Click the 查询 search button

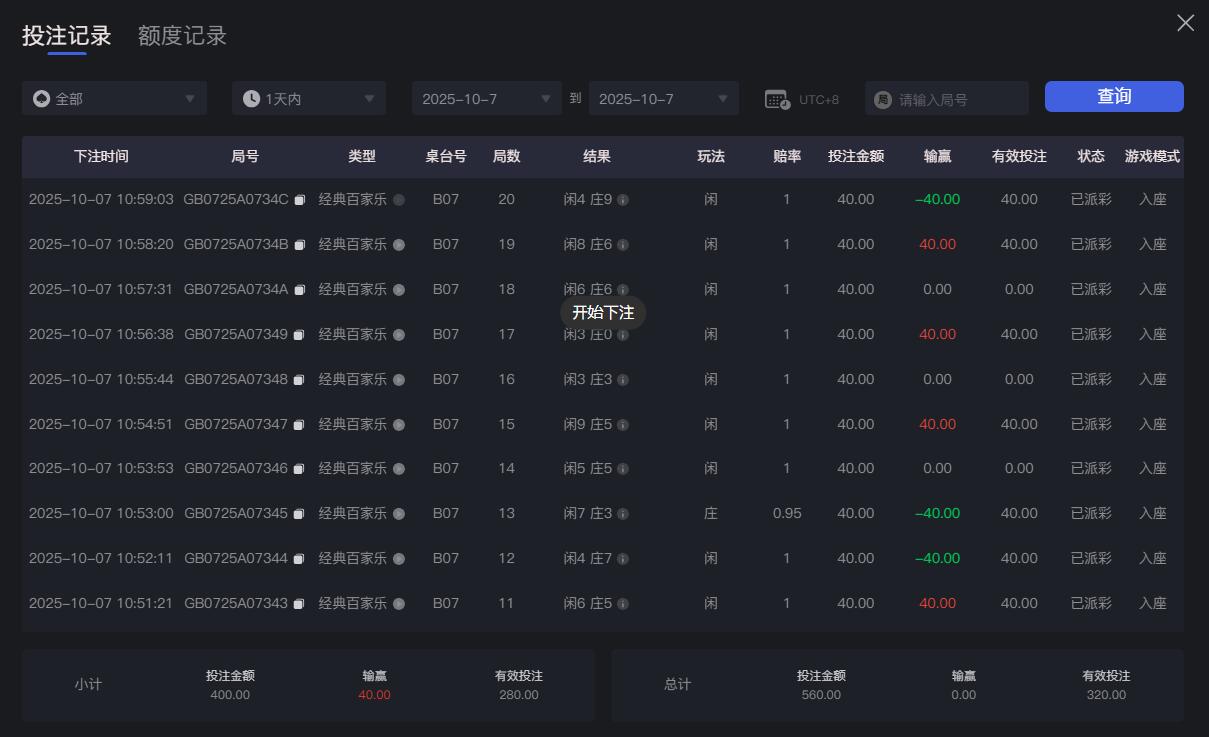point(1114,96)
